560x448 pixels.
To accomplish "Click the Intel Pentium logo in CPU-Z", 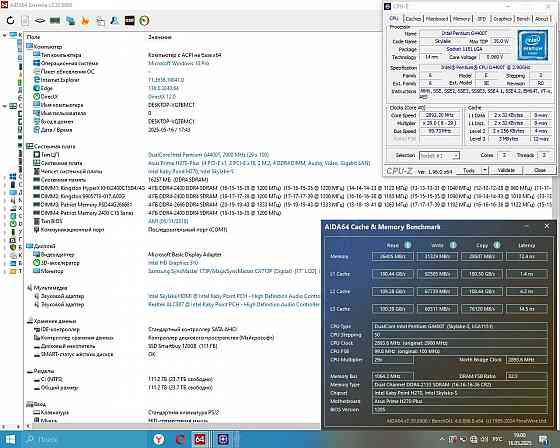I will [x=532, y=45].
